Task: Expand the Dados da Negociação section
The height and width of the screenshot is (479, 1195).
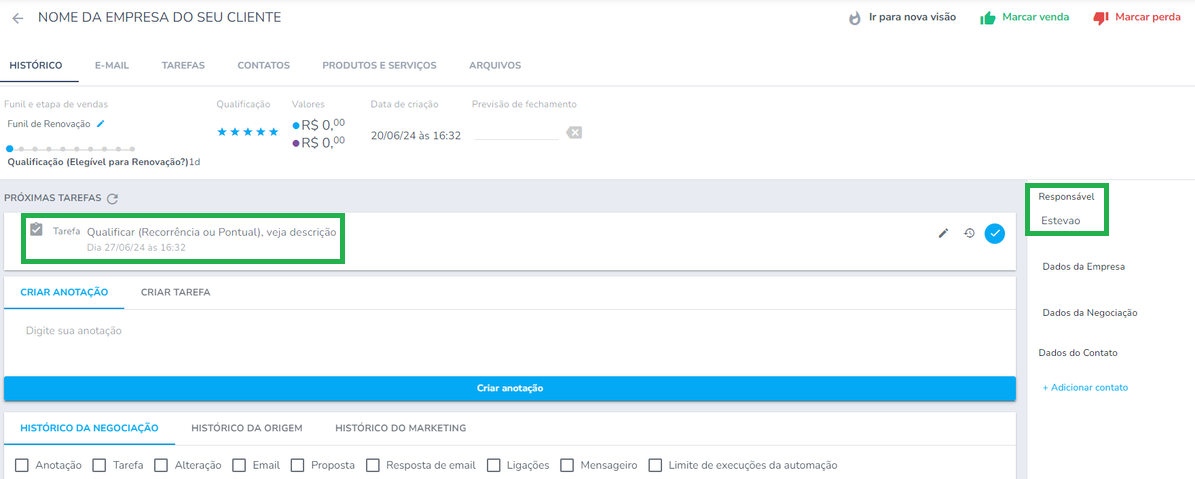Action: point(1089,313)
